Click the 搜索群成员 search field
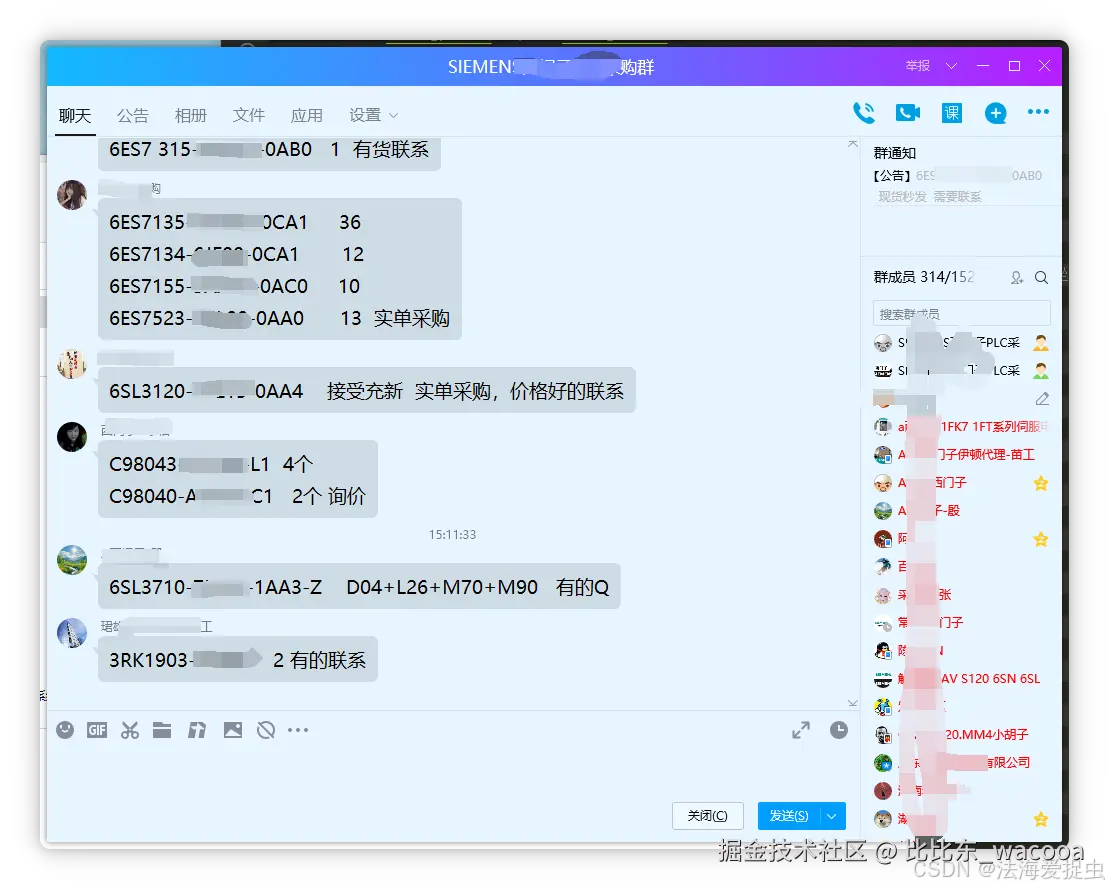The width and height of the screenshot is (1109, 889). 961,314
